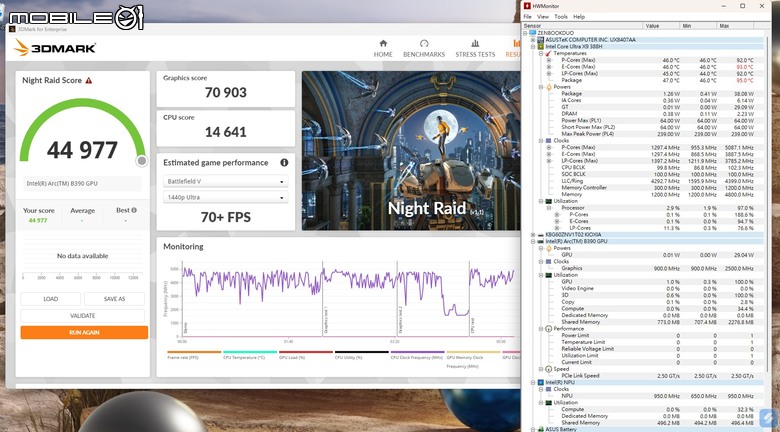Click the ASUS Battery icon

(541, 429)
